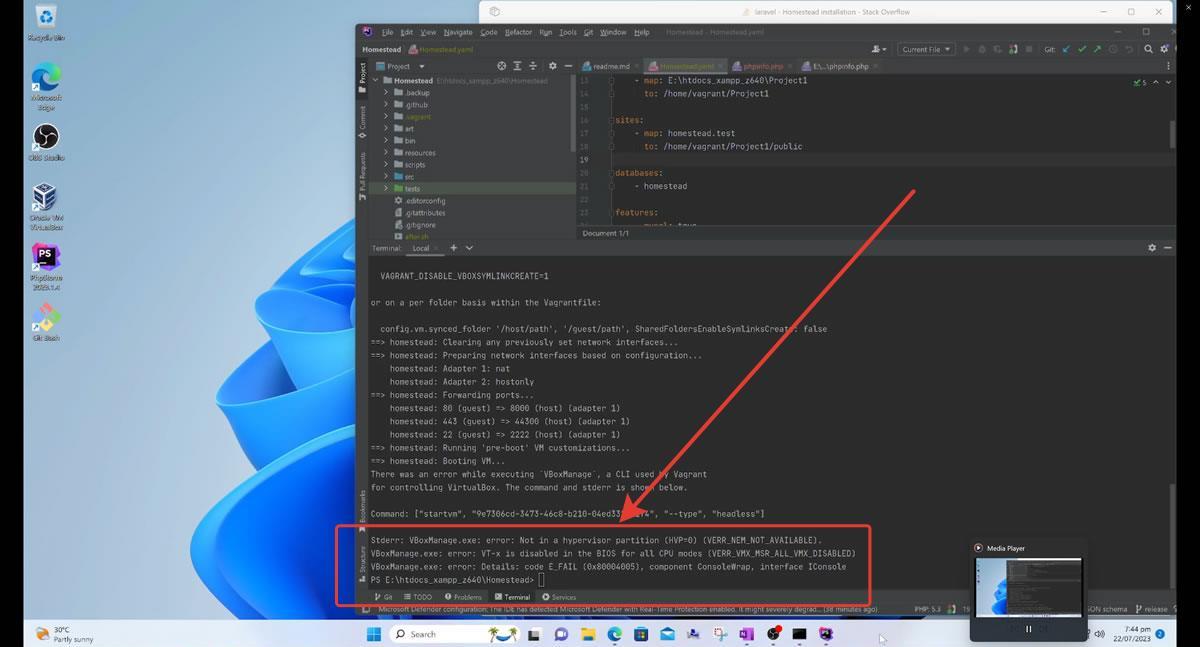Launch Microsoft Edge from desktop
This screenshot has width=1200, height=647.
point(46,86)
